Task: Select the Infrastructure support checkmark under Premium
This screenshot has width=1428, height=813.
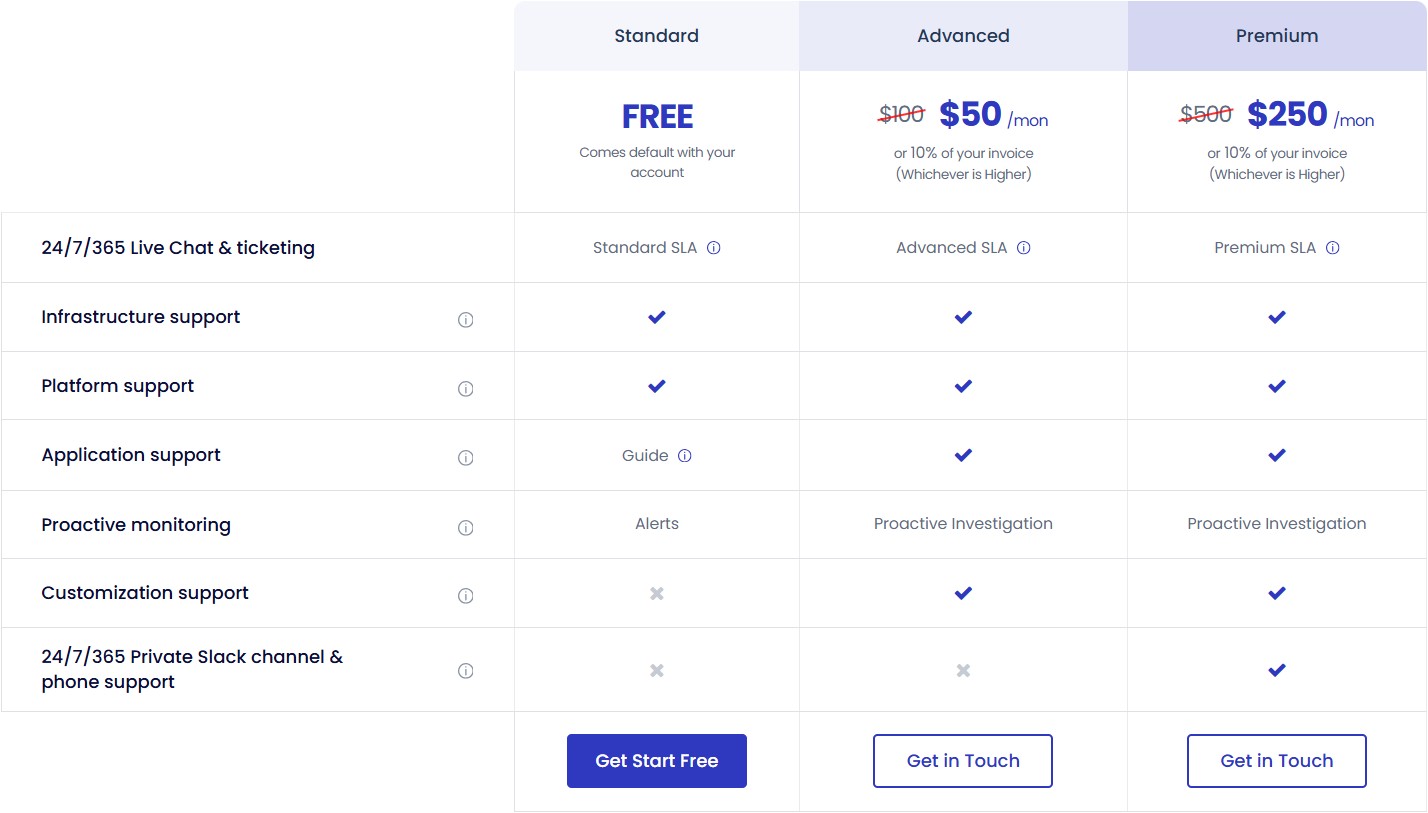Action: (x=1276, y=317)
